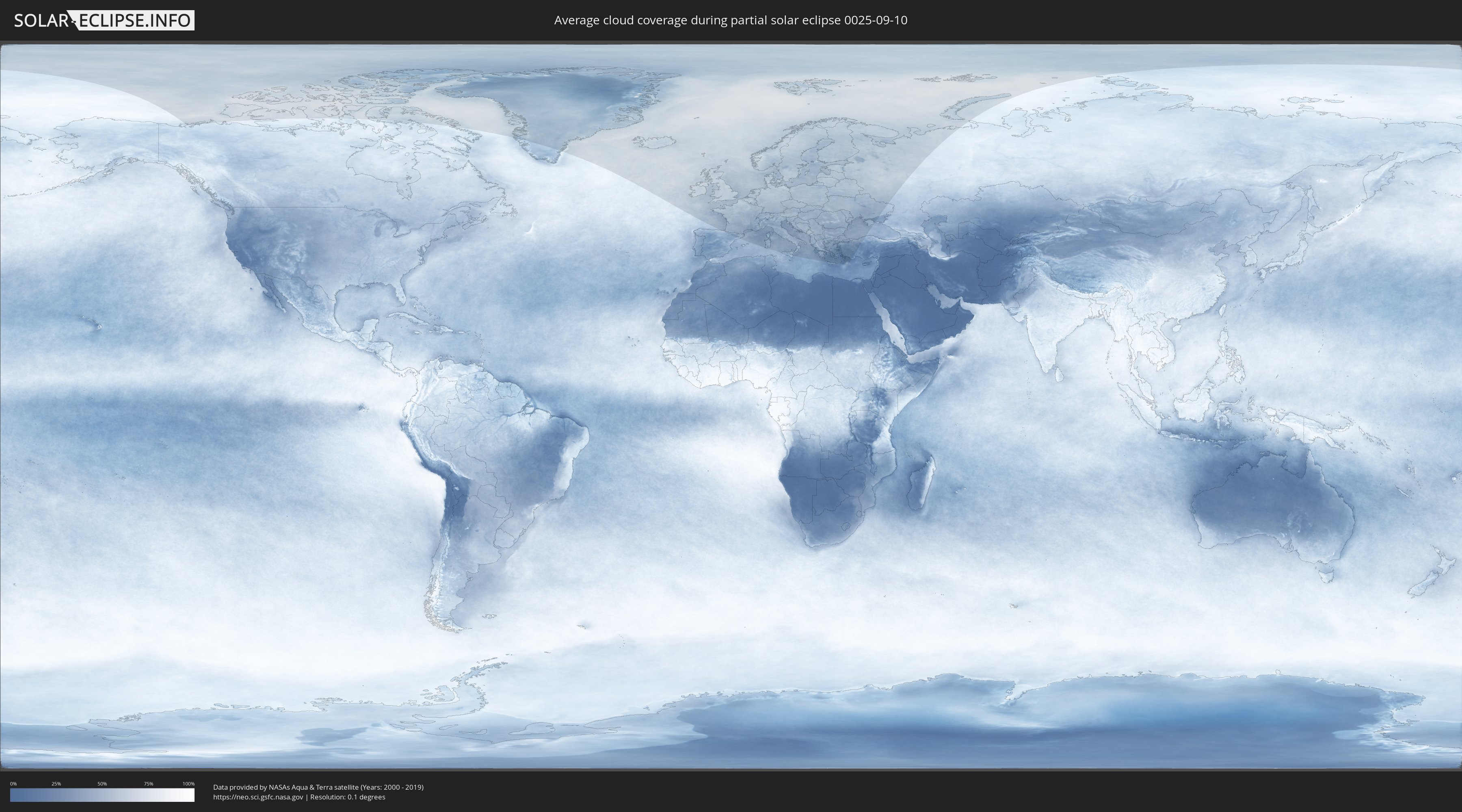This screenshot has height=812, width=1462.
Task: Click the 100% label on the legend
Action: (188, 784)
